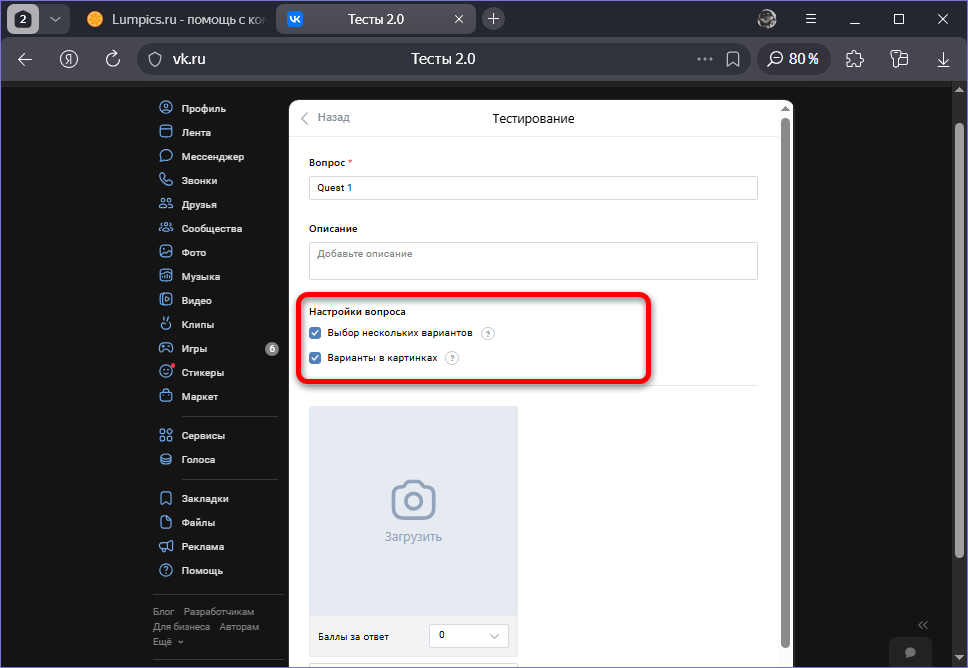
Task: Click the vk.ru address bar
Action: pyautogui.click(x=443, y=59)
